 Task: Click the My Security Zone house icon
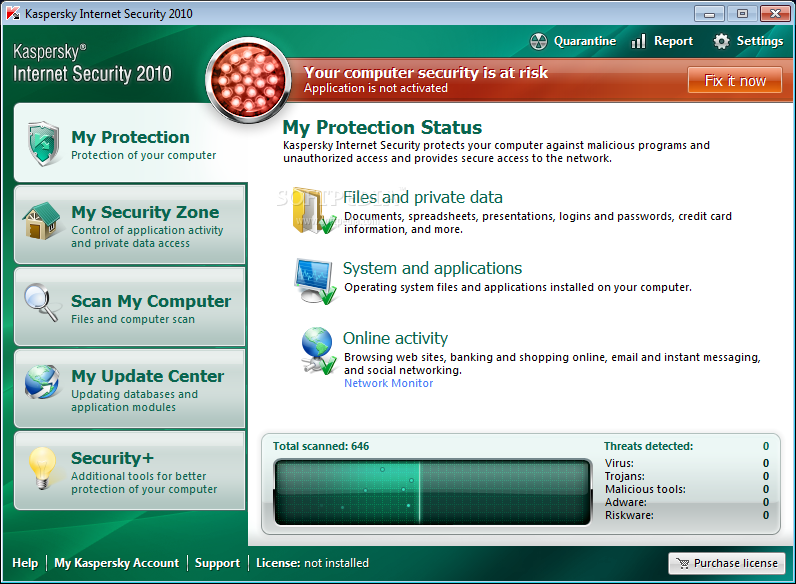click(41, 221)
